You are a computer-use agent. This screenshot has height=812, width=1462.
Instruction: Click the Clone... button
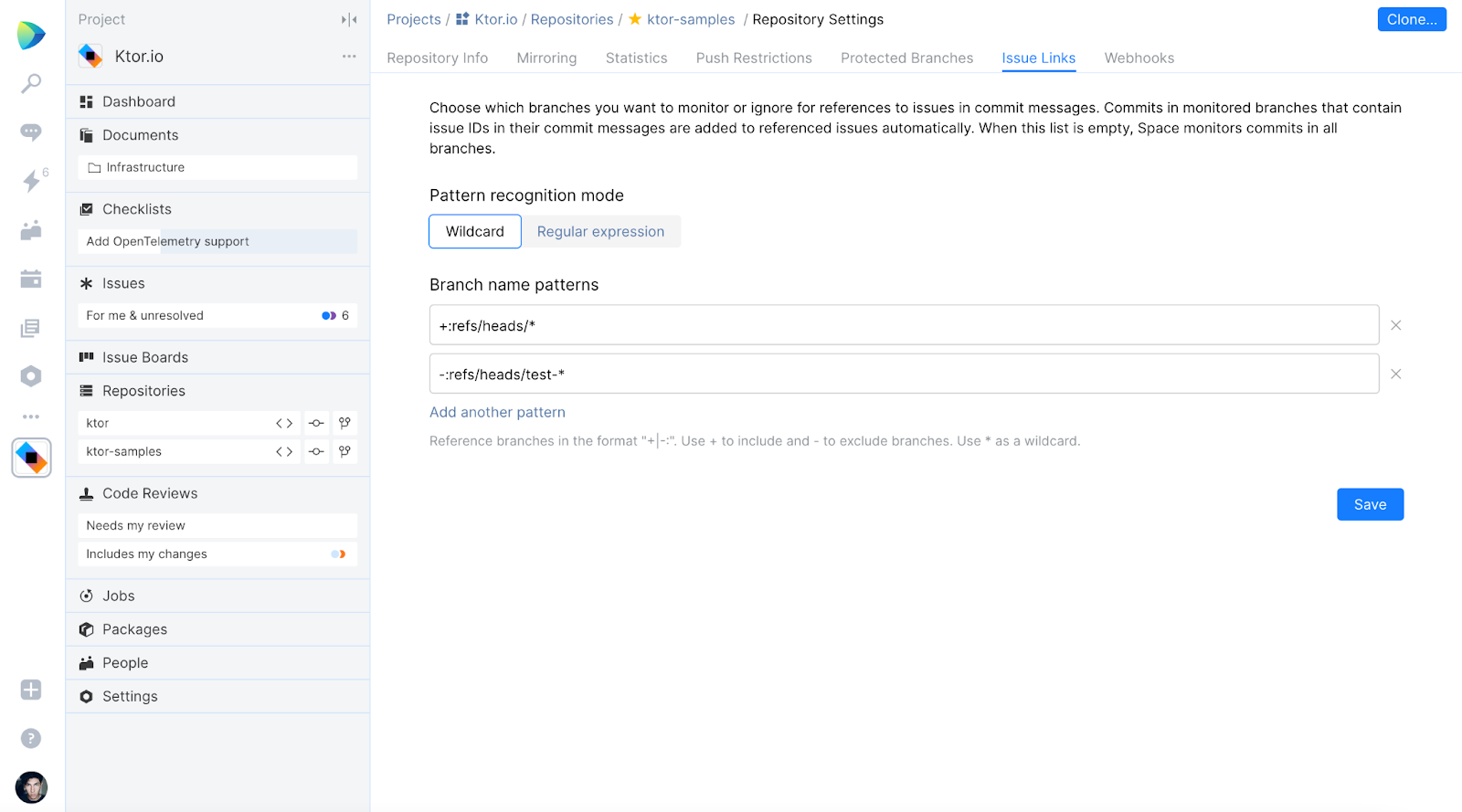(1412, 19)
